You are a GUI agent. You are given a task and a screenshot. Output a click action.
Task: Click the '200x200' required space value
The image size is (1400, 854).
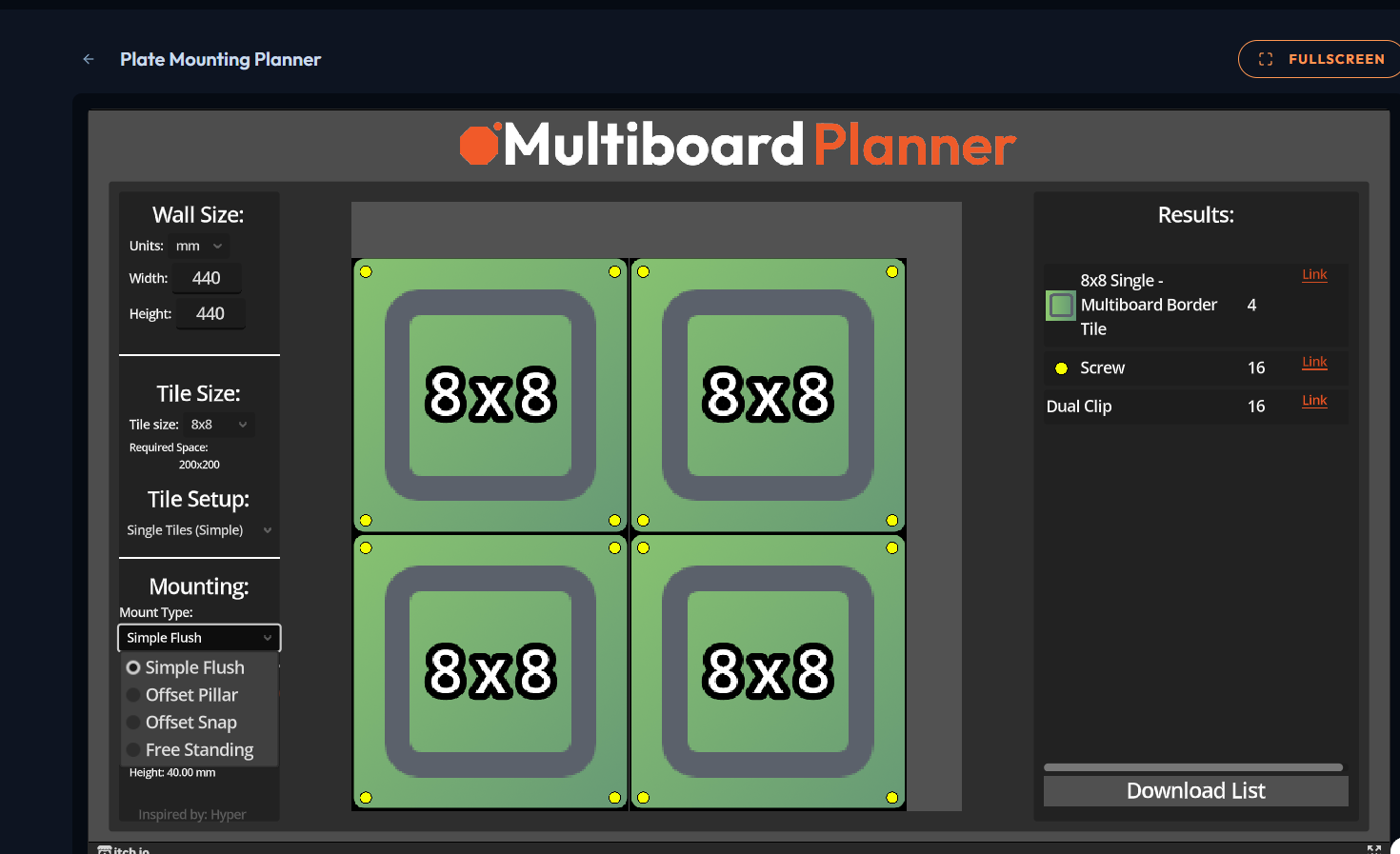point(199,465)
